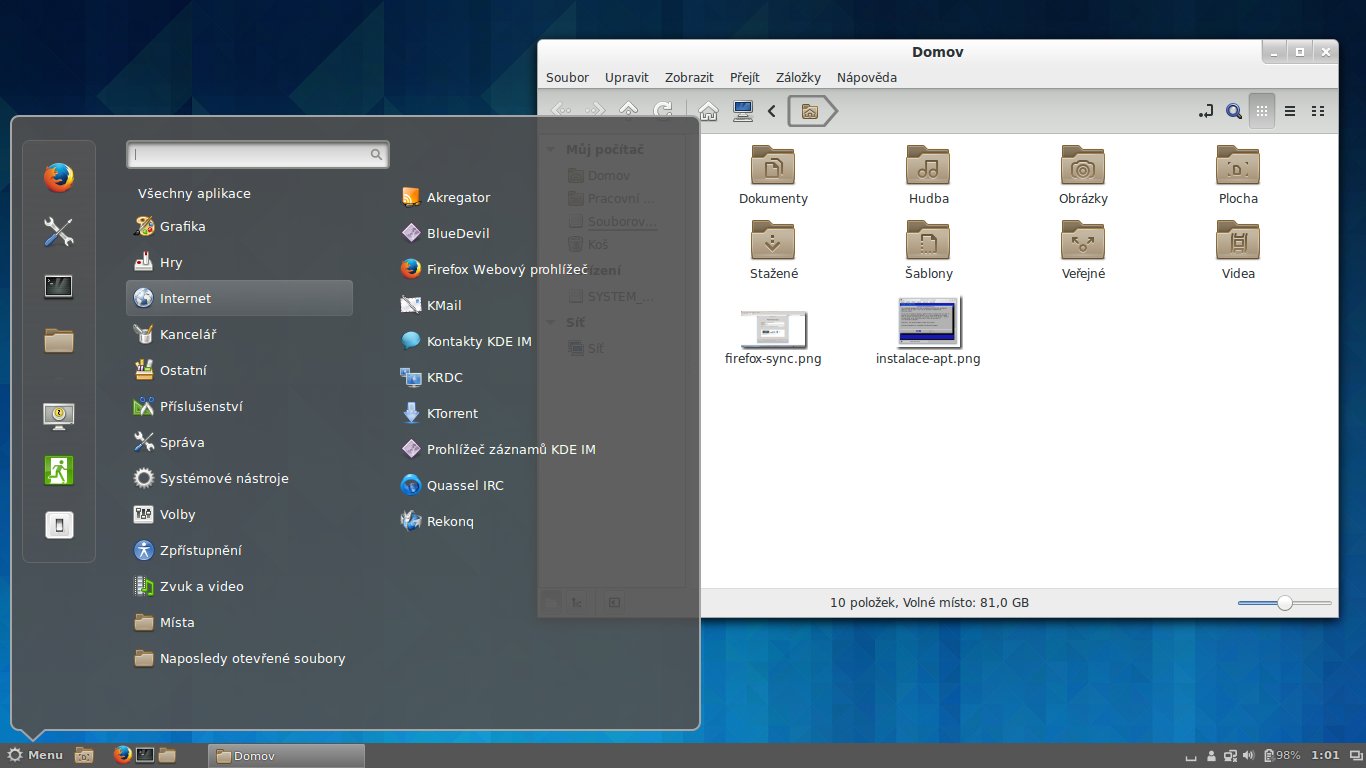Switch to icon view
This screenshot has width=1366, height=768.
[1262, 111]
